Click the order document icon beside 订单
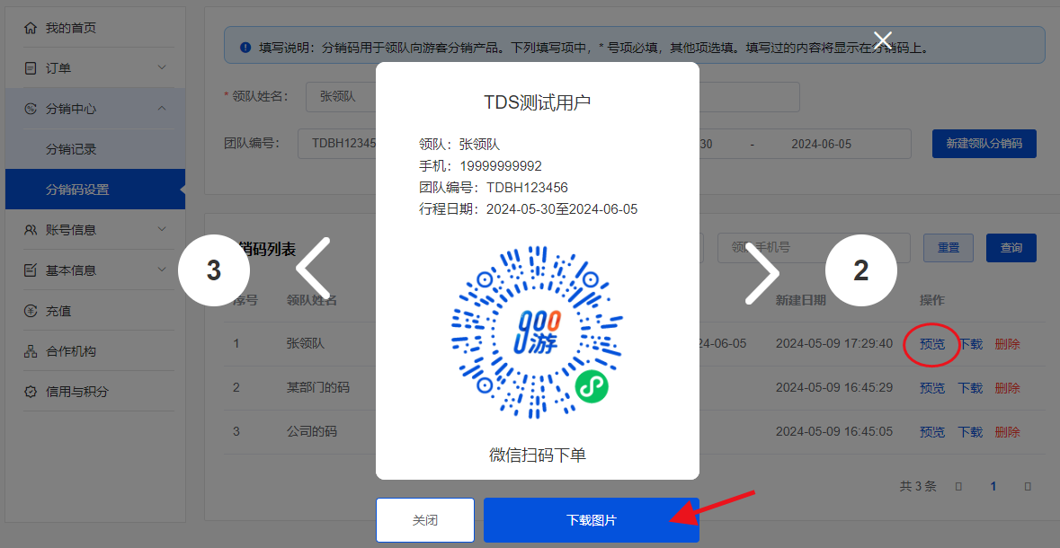Screen dimensions: 1060x548 click(30, 68)
